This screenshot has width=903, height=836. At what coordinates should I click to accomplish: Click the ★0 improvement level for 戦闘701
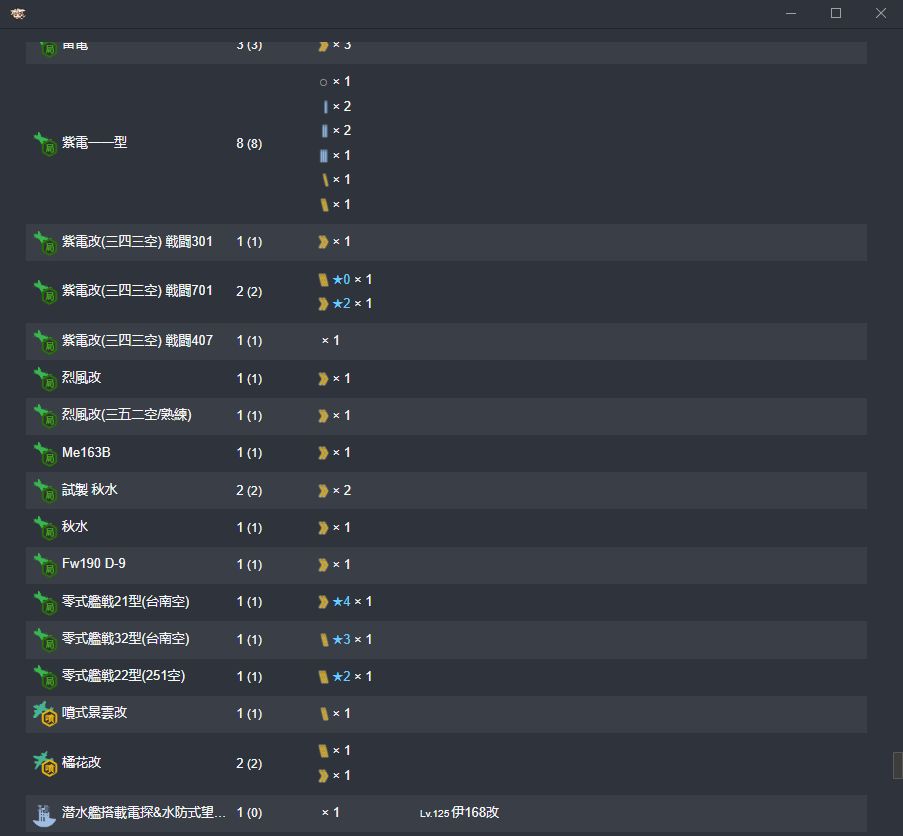(x=342, y=280)
